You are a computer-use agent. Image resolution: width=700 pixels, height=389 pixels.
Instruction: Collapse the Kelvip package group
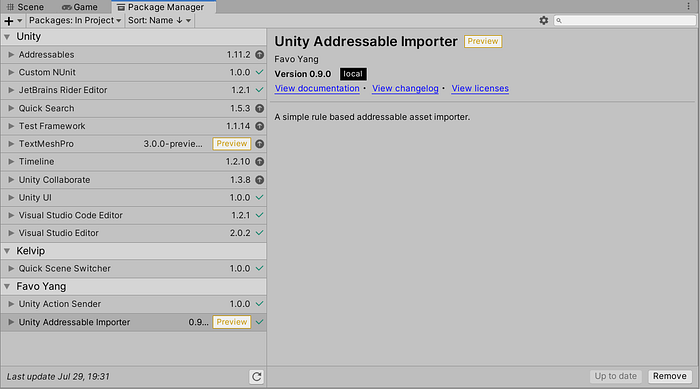7,251
